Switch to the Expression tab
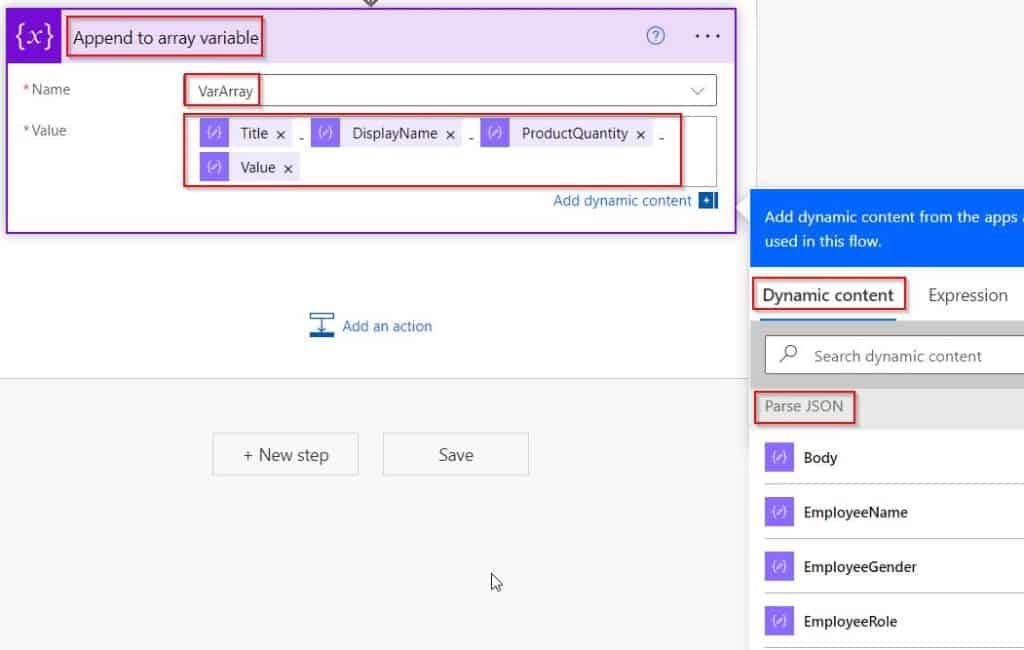The height and width of the screenshot is (650, 1024). (x=967, y=295)
